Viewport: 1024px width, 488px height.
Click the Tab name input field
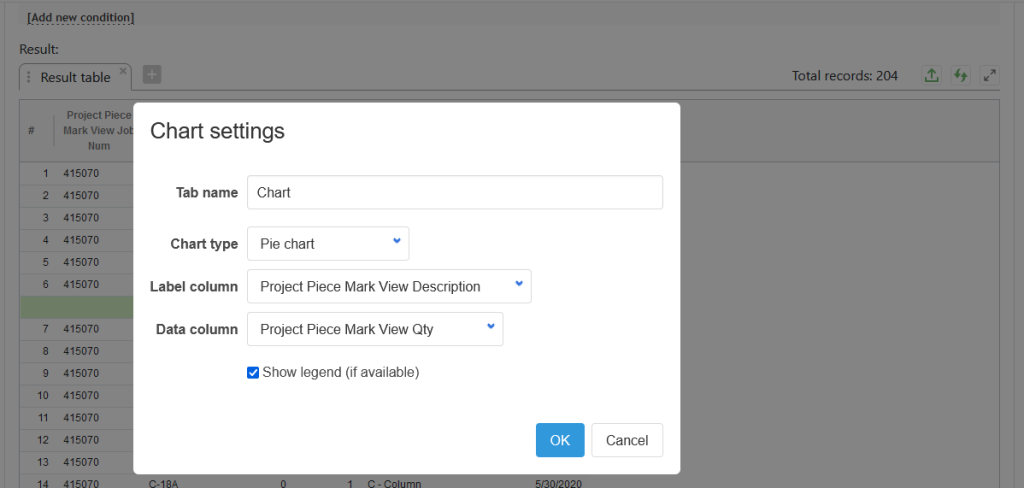click(x=455, y=192)
